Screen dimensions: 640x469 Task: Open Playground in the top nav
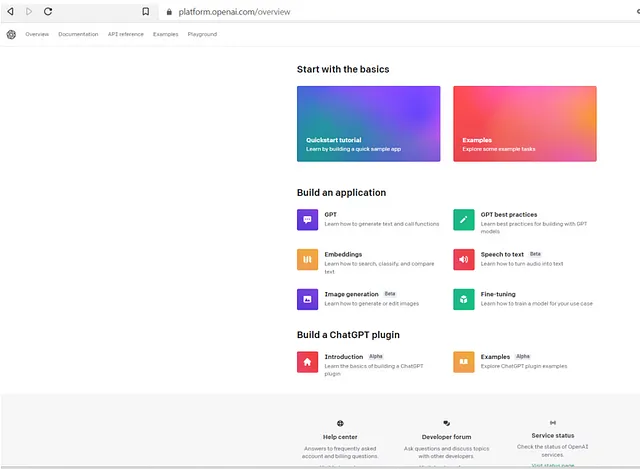click(x=202, y=34)
